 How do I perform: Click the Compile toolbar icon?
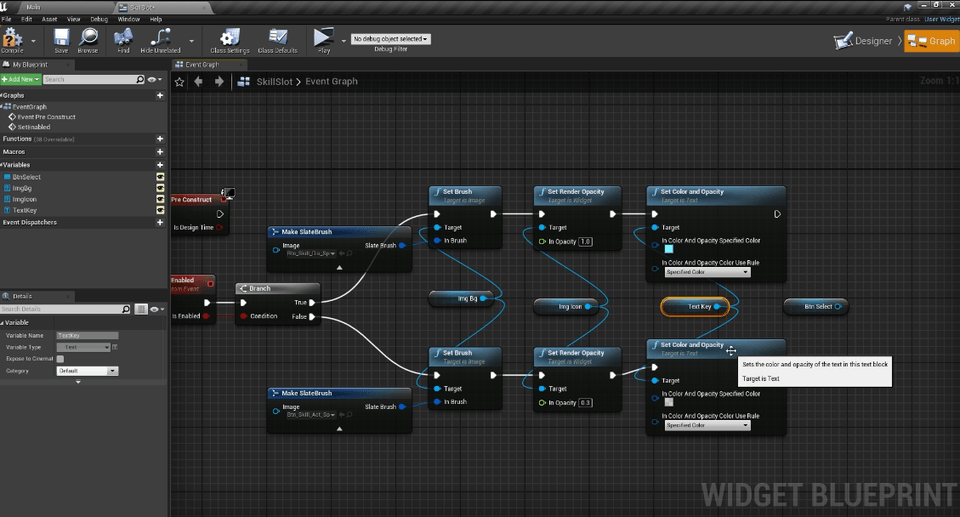click(x=12, y=37)
